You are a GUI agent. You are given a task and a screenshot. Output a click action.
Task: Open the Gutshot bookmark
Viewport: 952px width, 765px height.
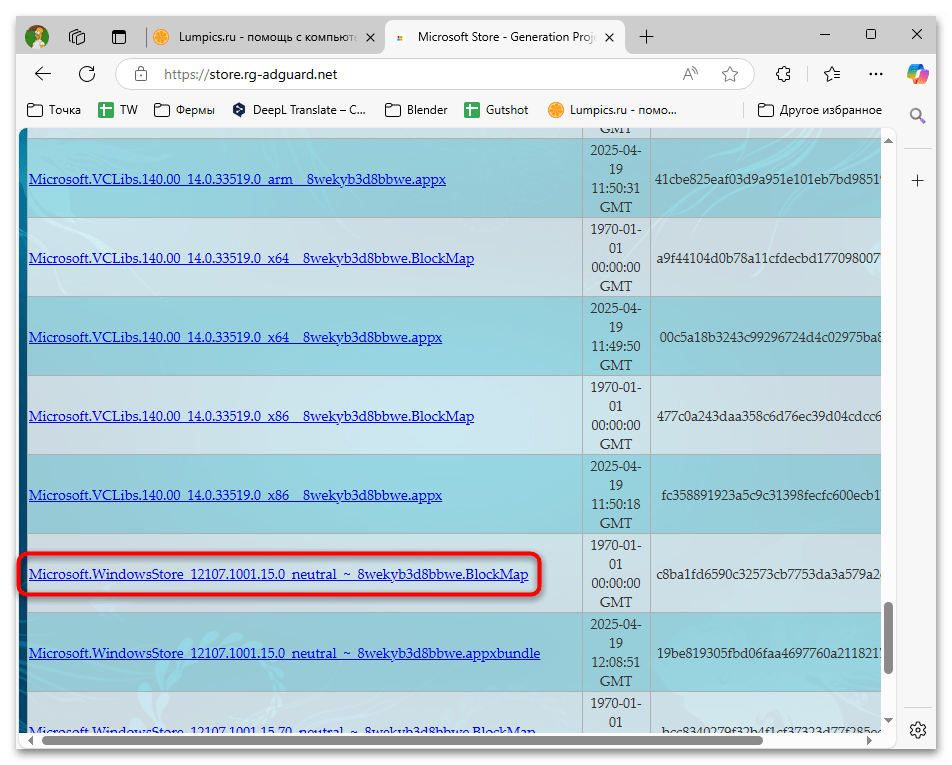[x=497, y=110]
